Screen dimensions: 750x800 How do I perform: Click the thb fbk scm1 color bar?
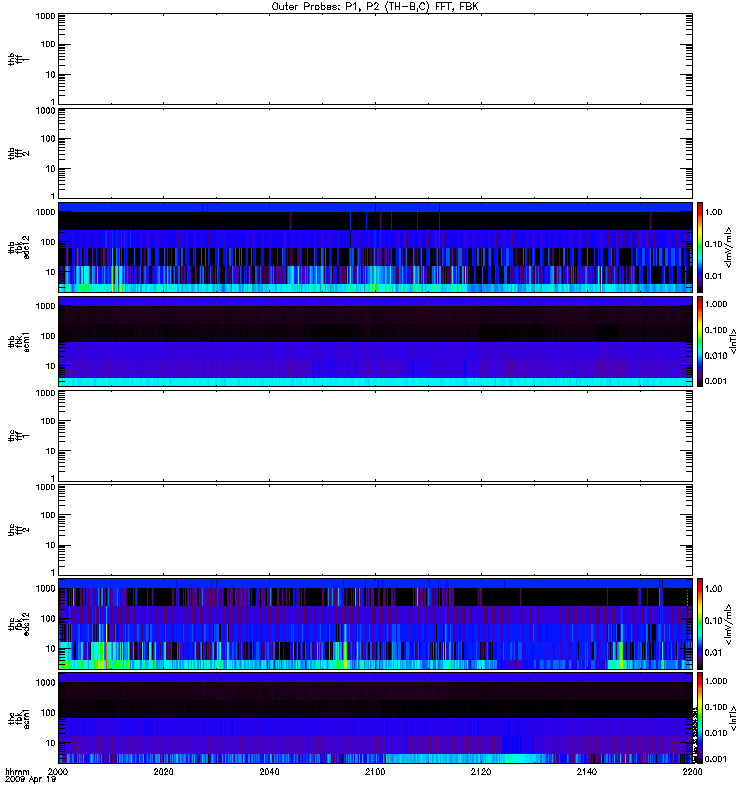coord(700,341)
